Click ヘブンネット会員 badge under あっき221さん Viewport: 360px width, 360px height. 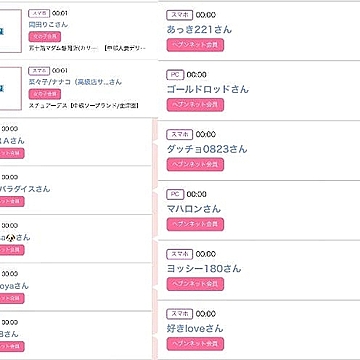click(195, 45)
